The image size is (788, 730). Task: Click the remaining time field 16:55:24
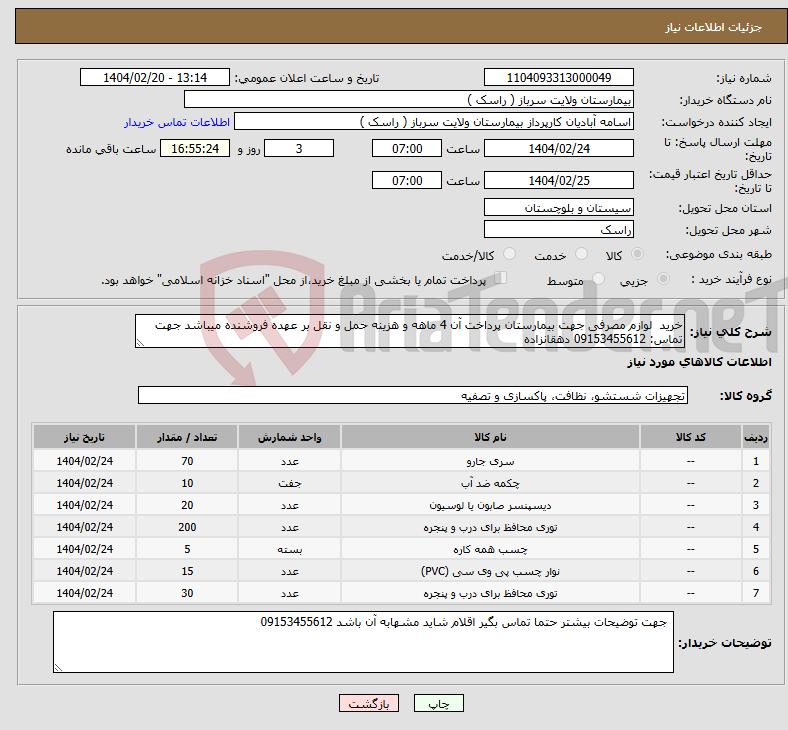pyautogui.click(x=195, y=149)
